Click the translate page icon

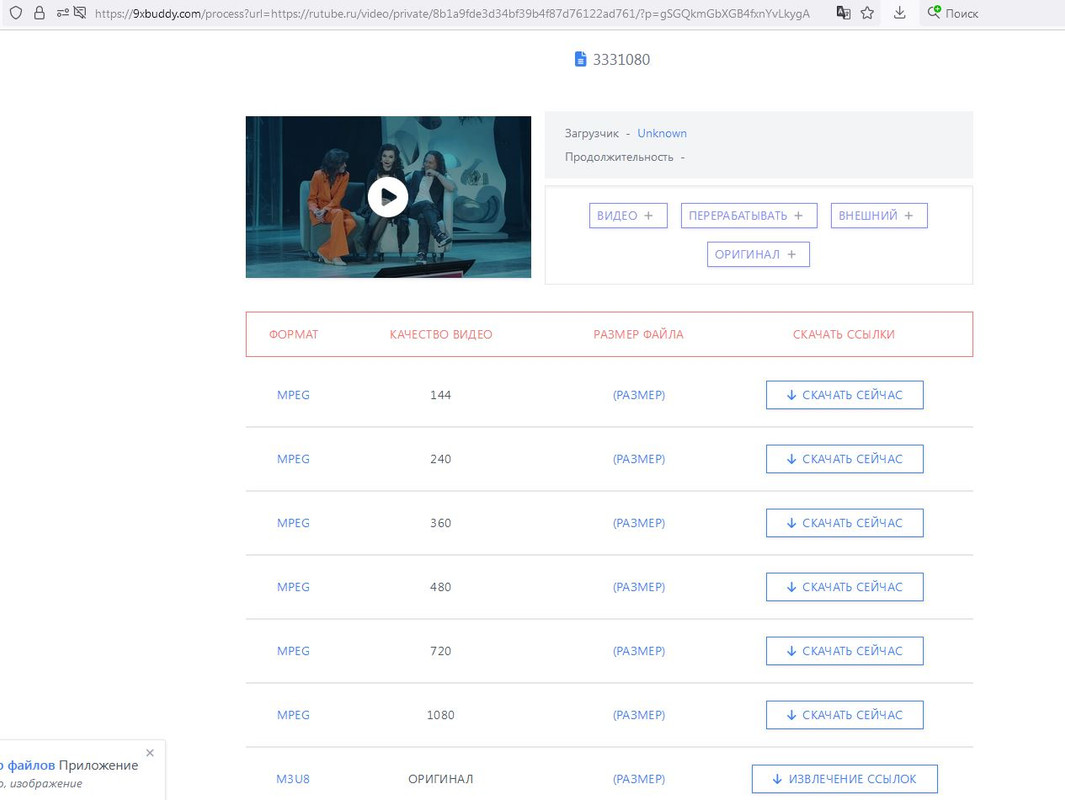tap(843, 13)
